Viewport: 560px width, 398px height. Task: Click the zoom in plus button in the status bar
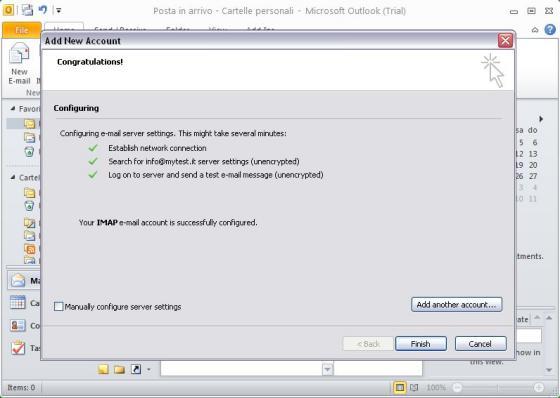pyautogui.click(x=539, y=387)
